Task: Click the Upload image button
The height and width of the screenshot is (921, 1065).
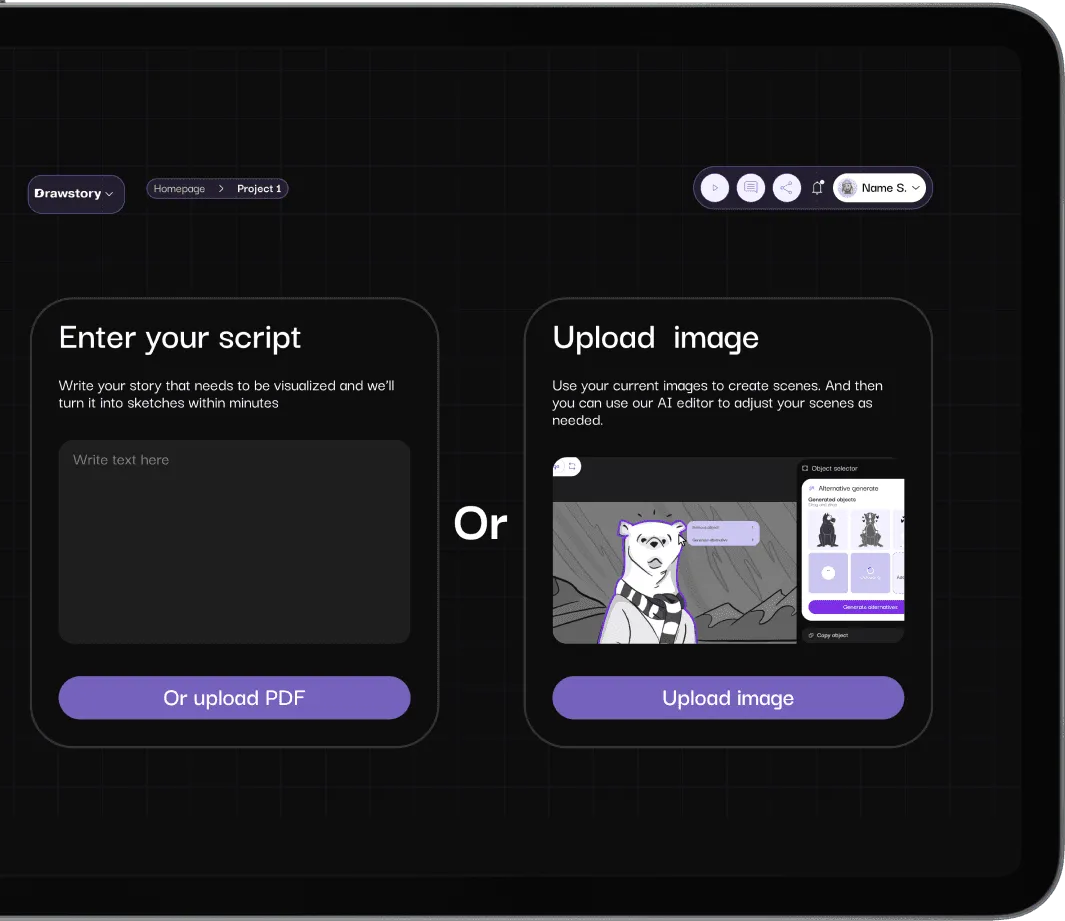Action: point(728,698)
